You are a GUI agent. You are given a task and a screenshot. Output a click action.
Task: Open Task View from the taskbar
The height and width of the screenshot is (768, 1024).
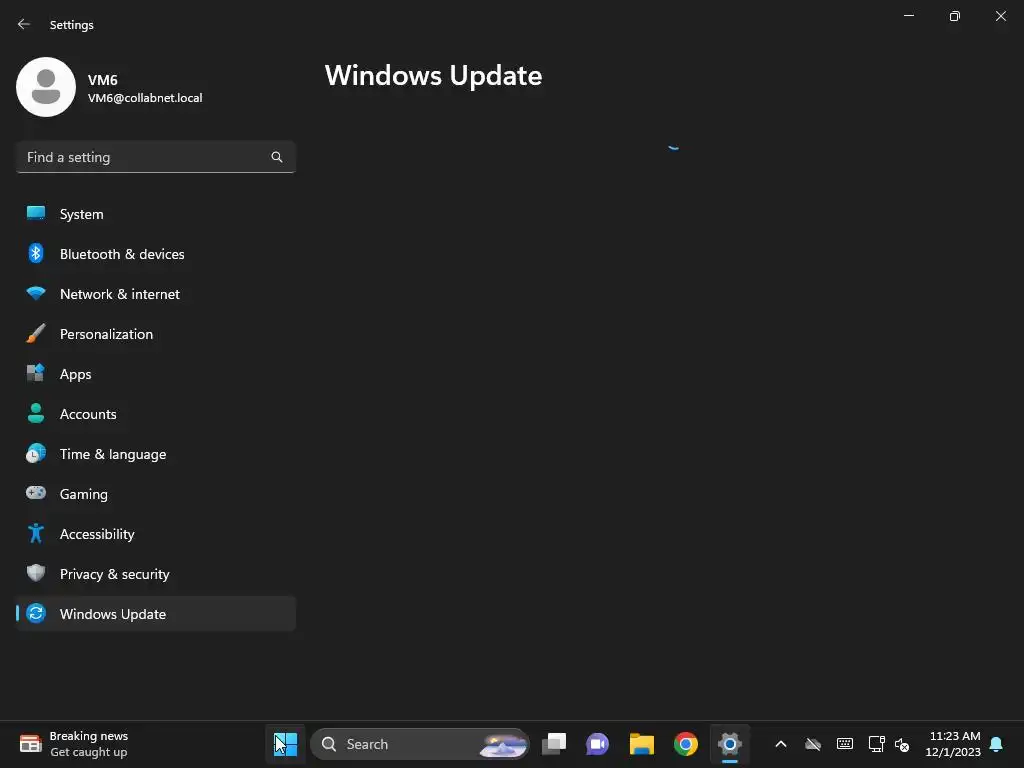tap(554, 744)
